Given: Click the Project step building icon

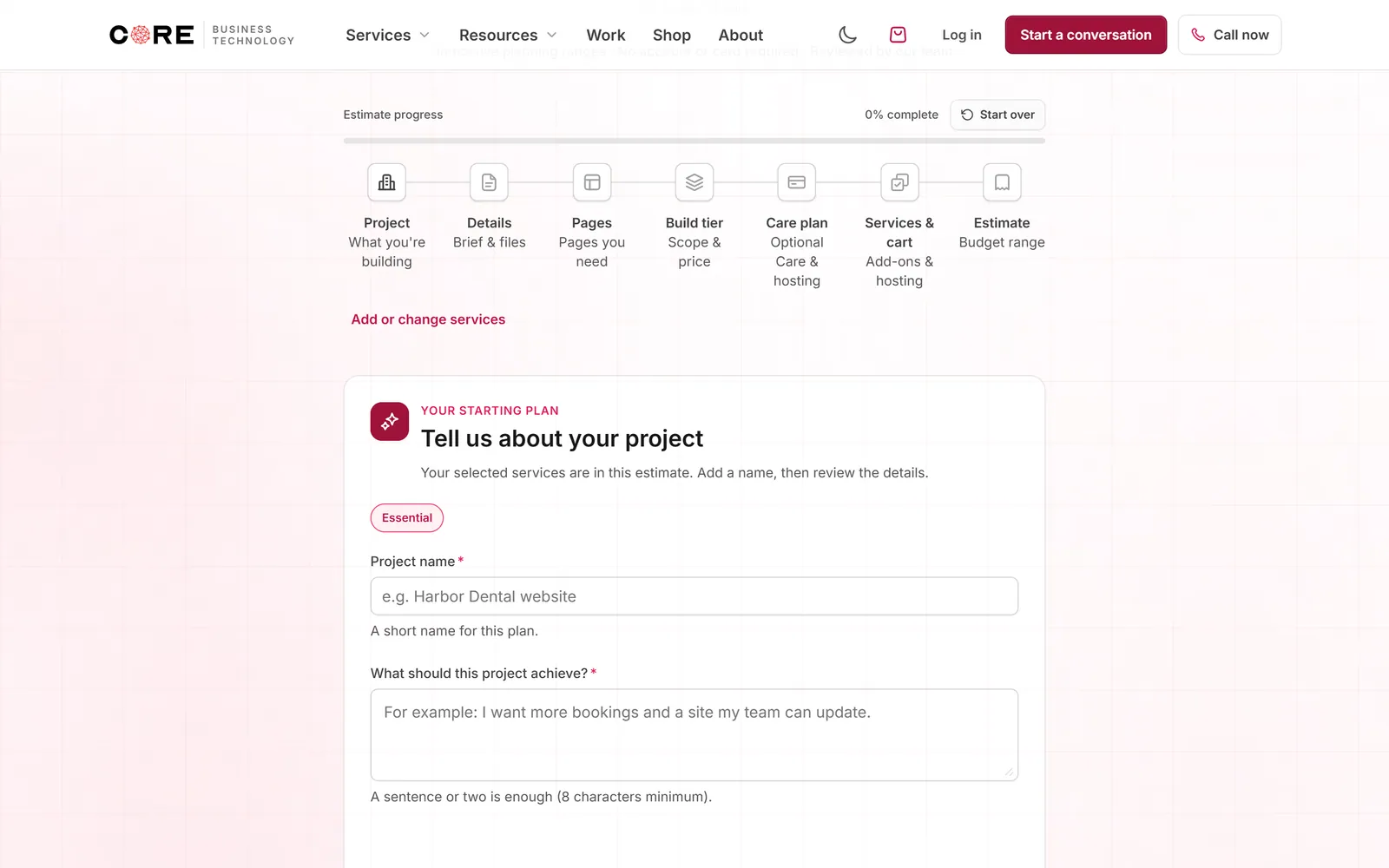Looking at the screenshot, I should [387, 182].
